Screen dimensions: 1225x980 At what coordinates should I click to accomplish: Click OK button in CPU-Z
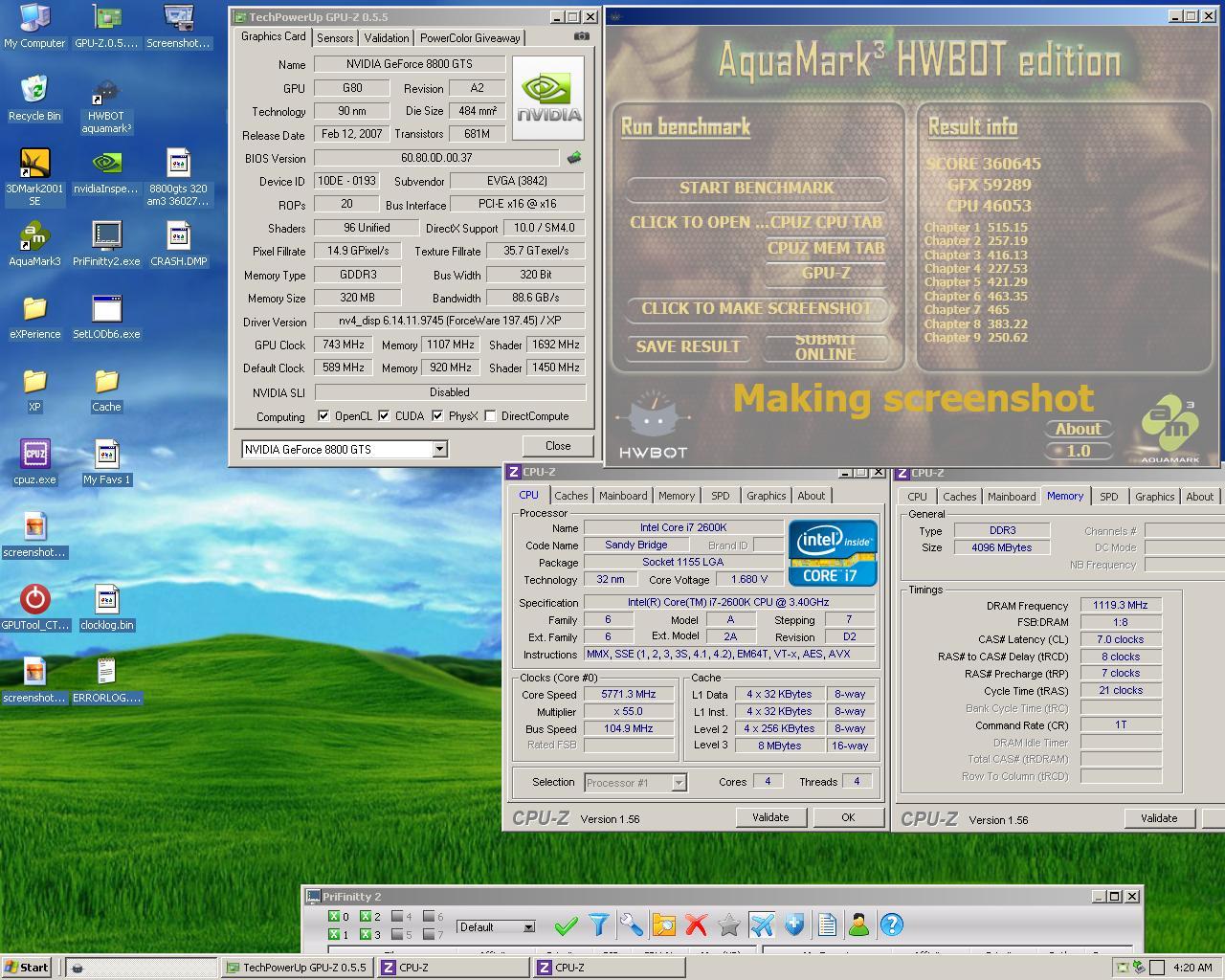(x=848, y=817)
